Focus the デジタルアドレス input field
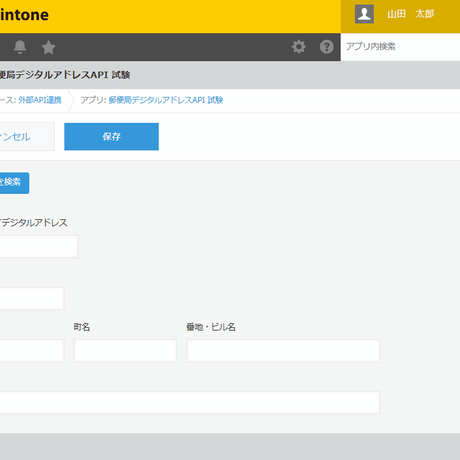Viewport: 460px width, 460px height. [x=39, y=247]
